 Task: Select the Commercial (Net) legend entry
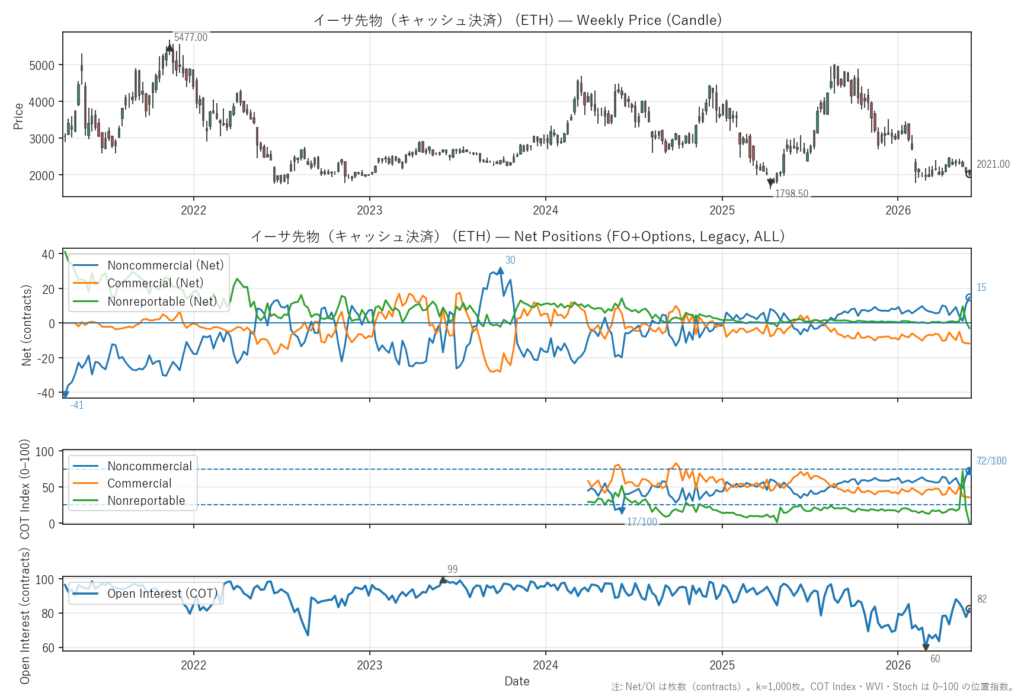(138, 283)
